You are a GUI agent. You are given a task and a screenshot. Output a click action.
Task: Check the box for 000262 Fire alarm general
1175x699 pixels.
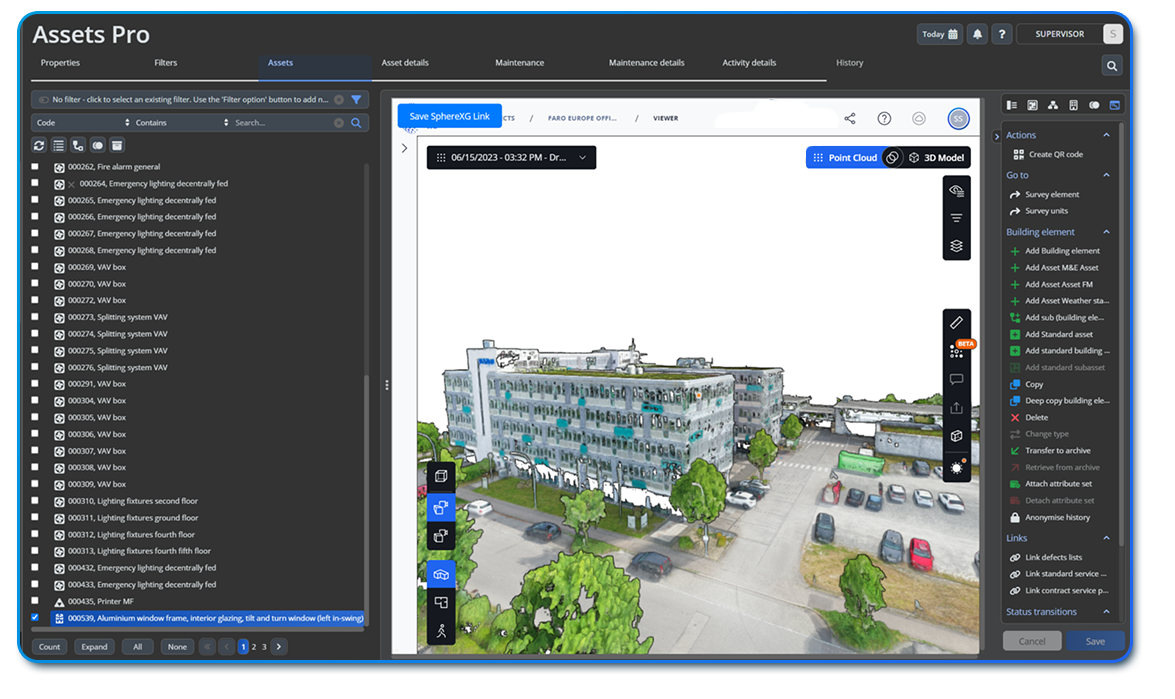point(35,166)
